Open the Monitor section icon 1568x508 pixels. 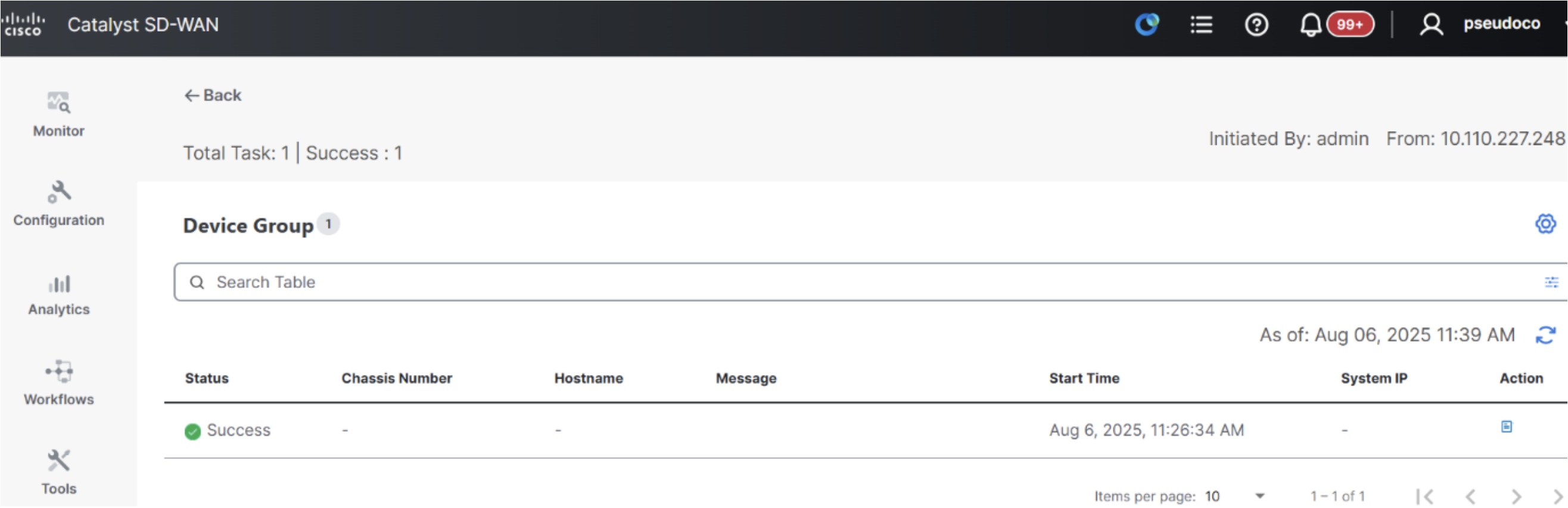[x=58, y=103]
